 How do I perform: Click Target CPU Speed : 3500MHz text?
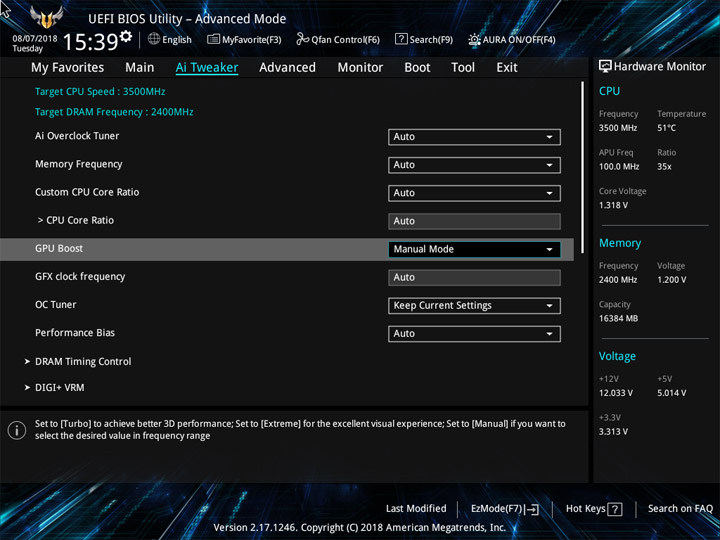click(100, 91)
